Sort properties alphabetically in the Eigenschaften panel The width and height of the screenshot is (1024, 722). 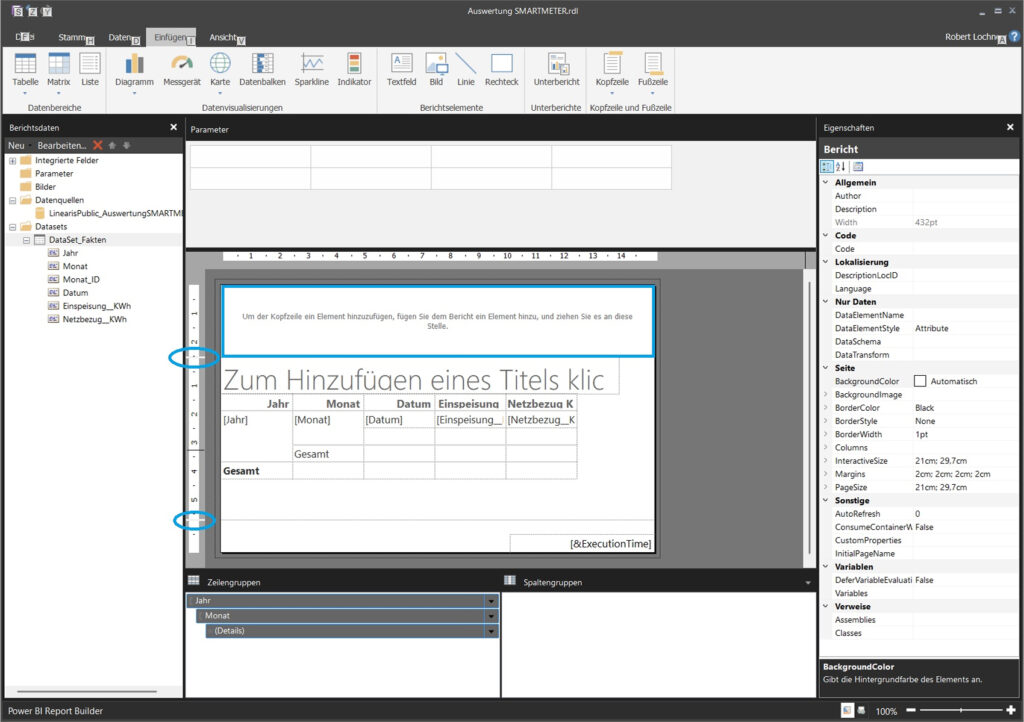(x=840, y=167)
